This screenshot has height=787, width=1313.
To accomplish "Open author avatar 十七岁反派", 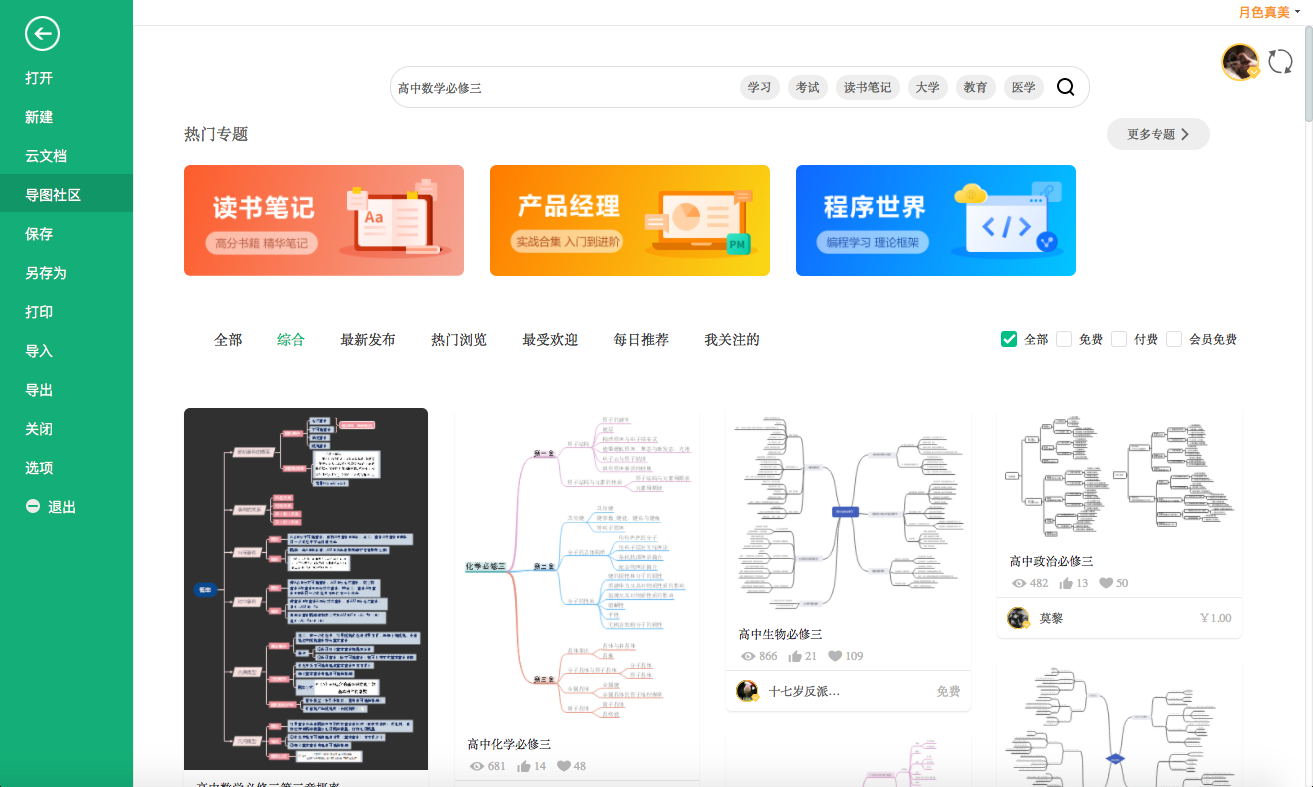I will coord(747,691).
